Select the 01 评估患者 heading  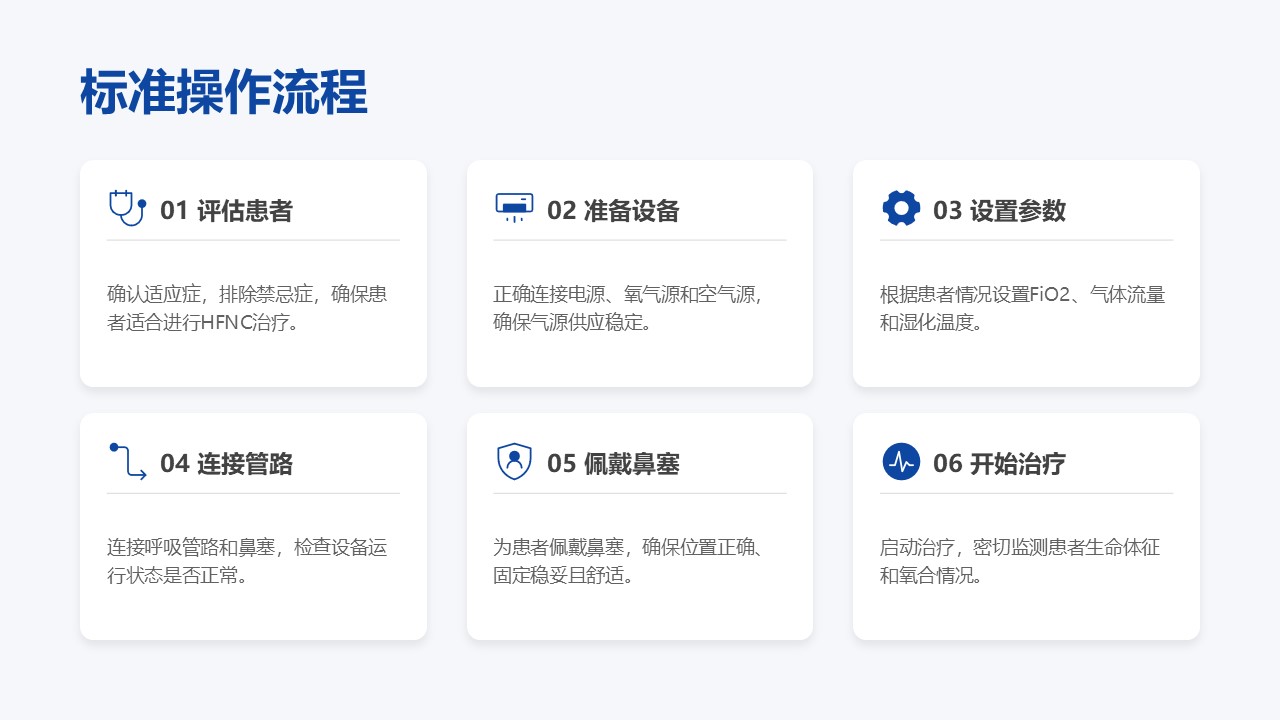(x=226, y=210)
